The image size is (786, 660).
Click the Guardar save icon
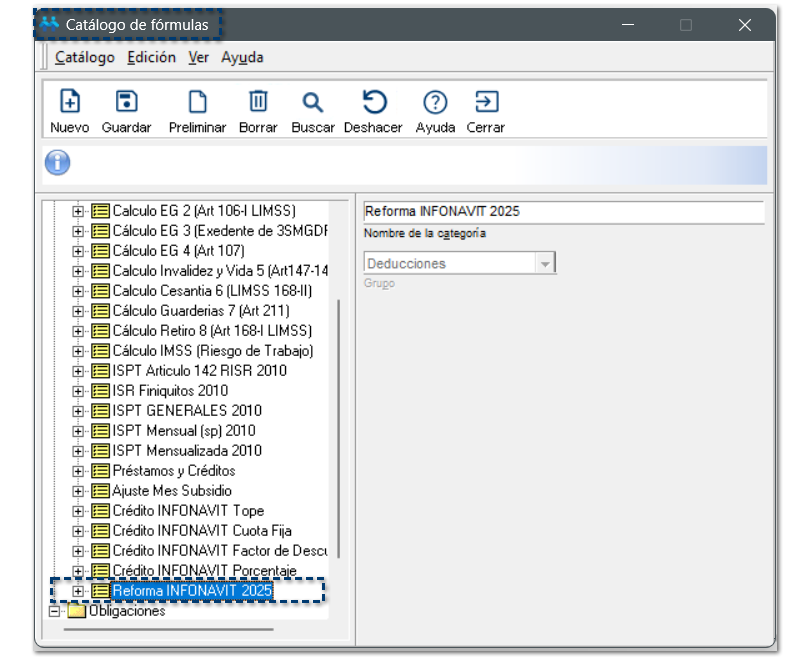pos(127,102)
